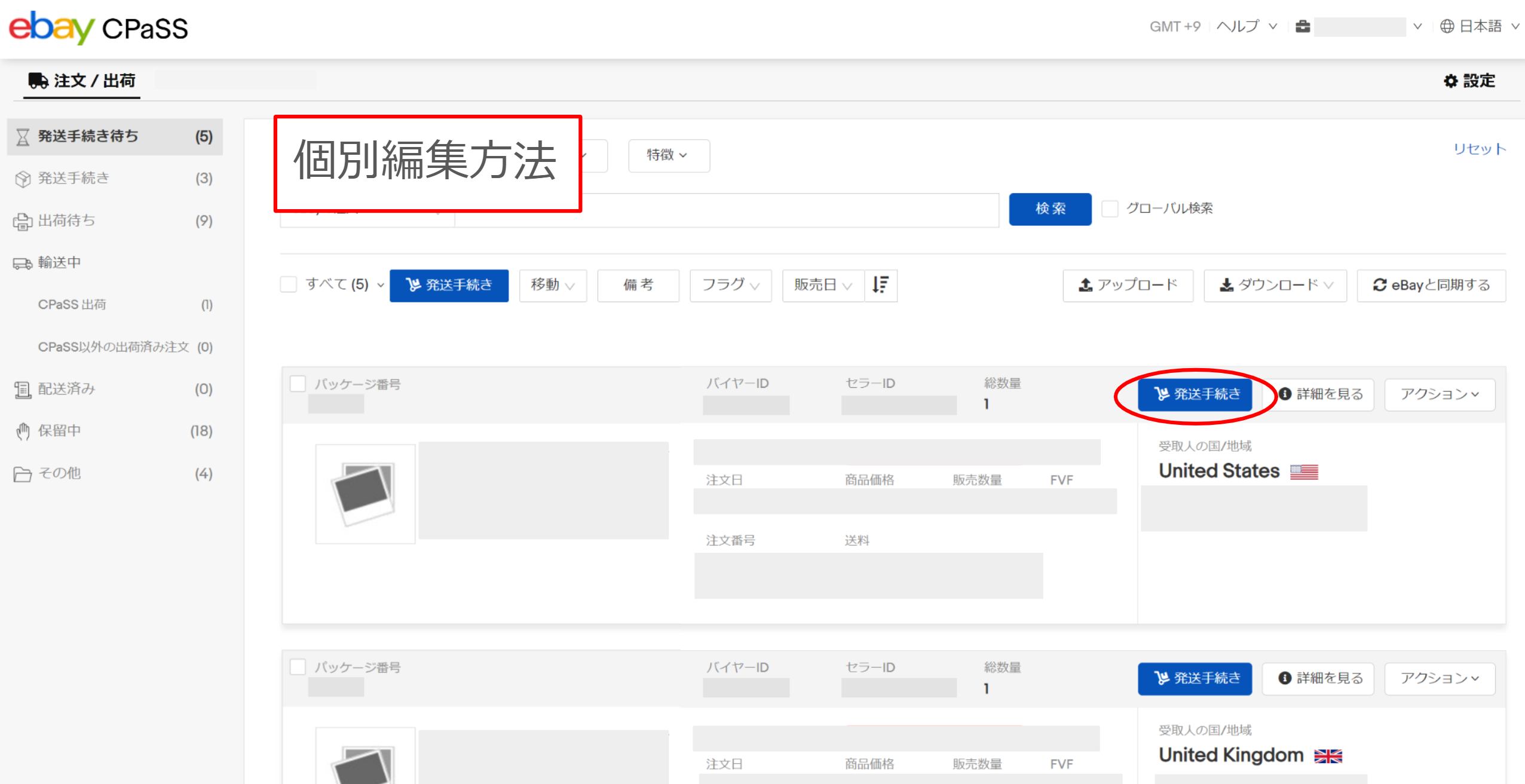Click the globe language icon

(x=1447, y=27)
